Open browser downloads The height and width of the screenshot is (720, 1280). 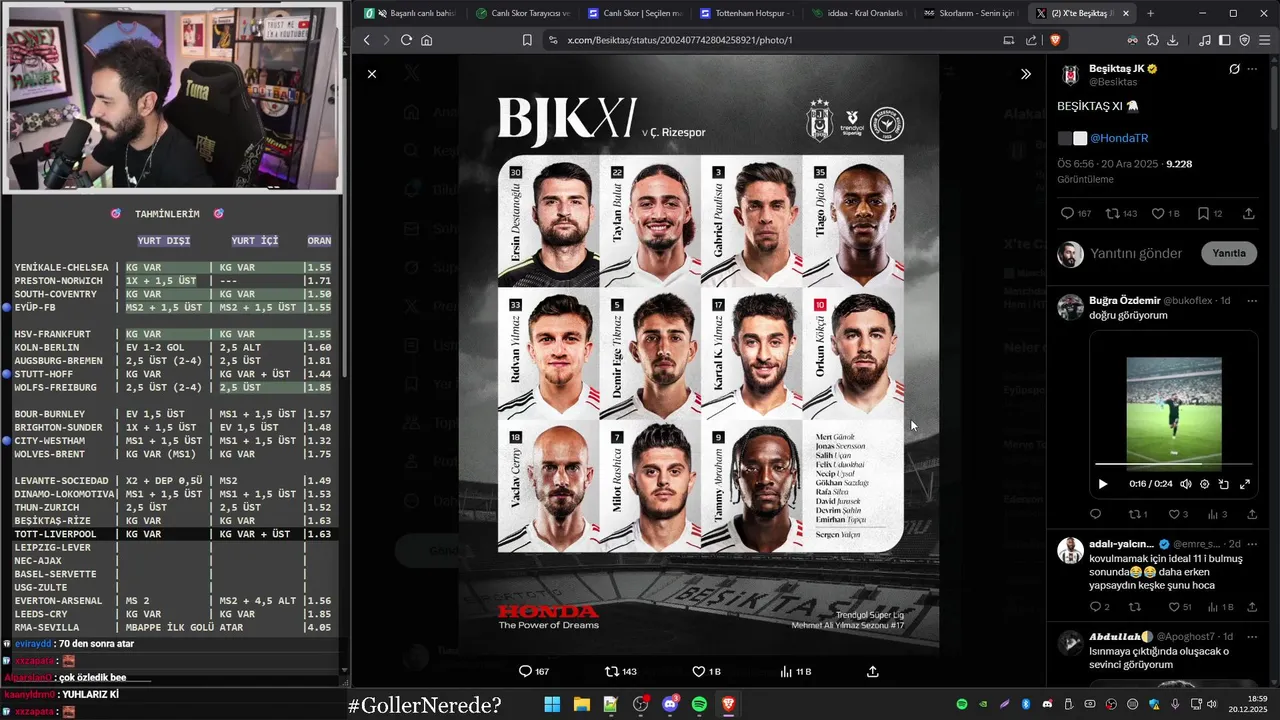[1172, 40]
